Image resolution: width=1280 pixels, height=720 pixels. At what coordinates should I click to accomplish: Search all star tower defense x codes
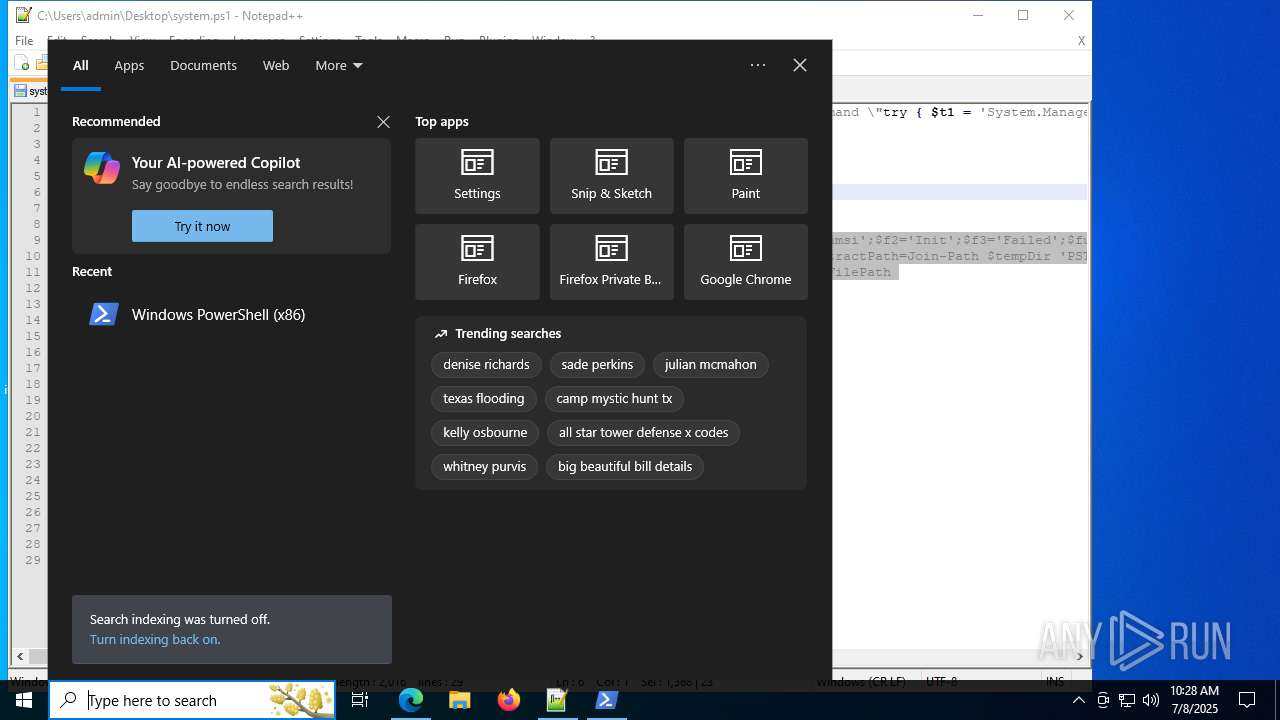644,433
